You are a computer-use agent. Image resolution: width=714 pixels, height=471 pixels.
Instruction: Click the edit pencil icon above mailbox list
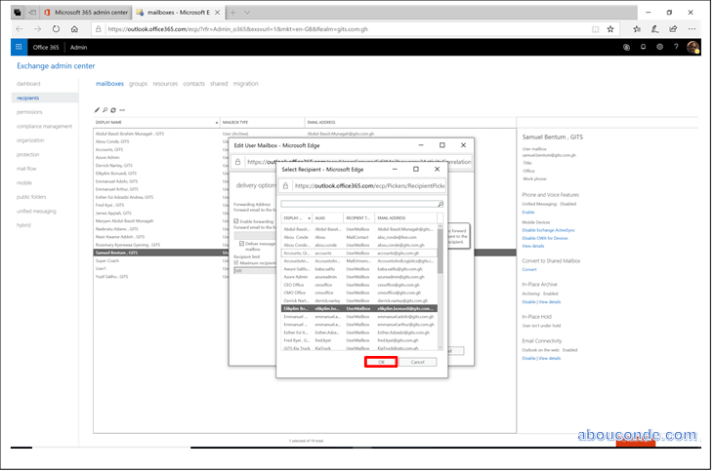coord(97,109)
